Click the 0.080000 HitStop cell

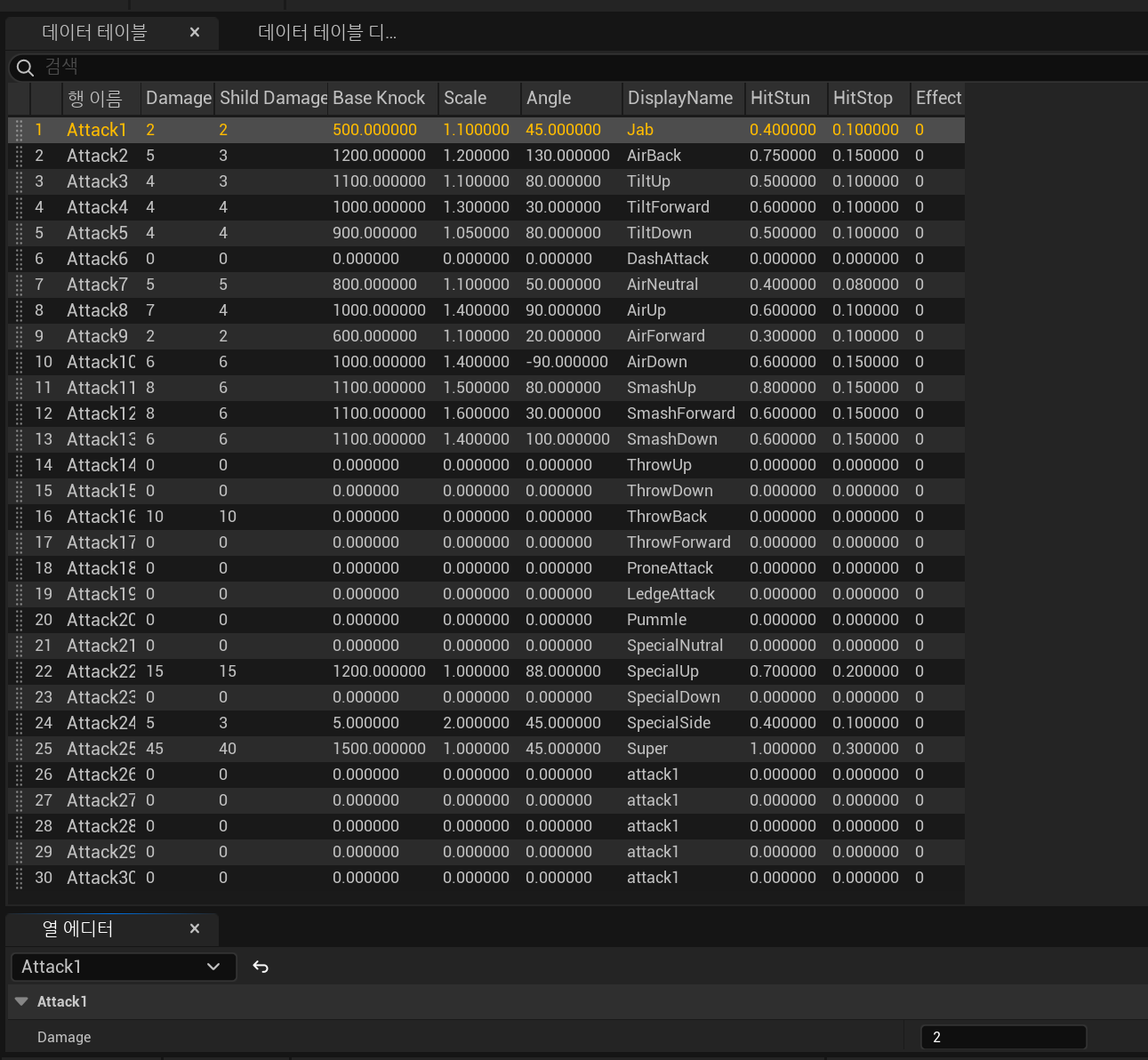(x=865, y=285)
